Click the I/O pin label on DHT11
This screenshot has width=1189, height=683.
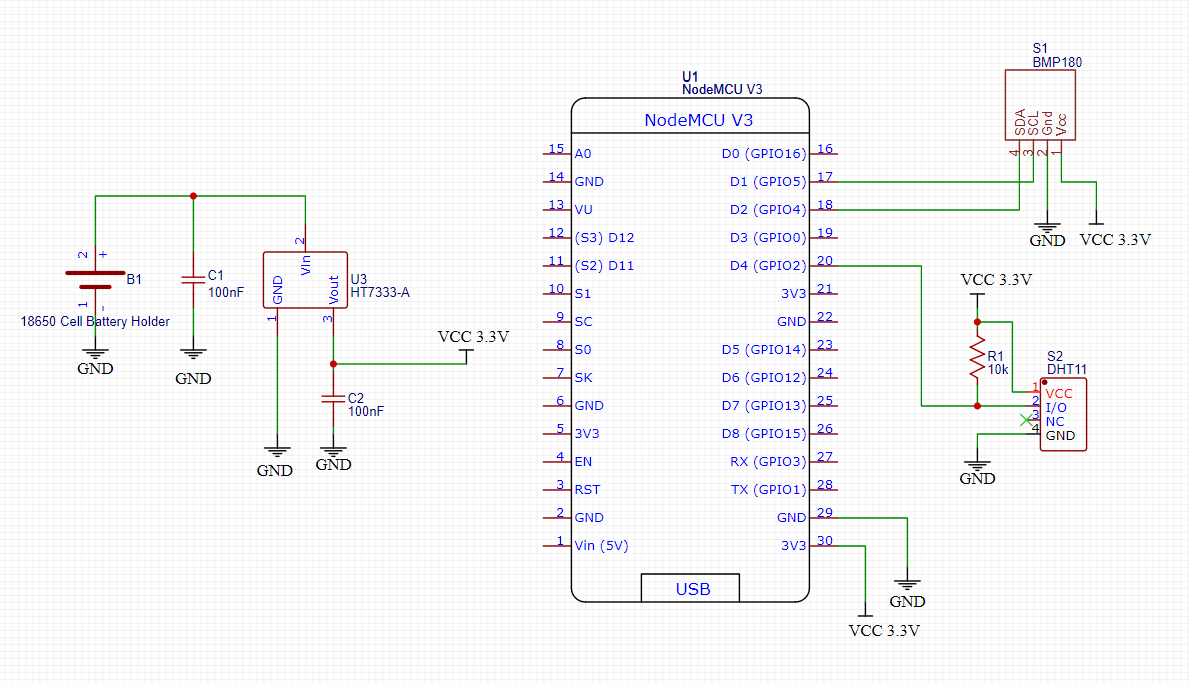click(1056, 408)
